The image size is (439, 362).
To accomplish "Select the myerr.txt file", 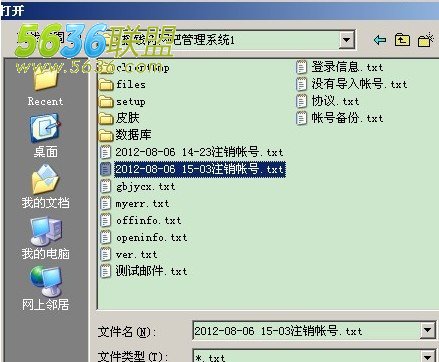I will pos(135,203).
